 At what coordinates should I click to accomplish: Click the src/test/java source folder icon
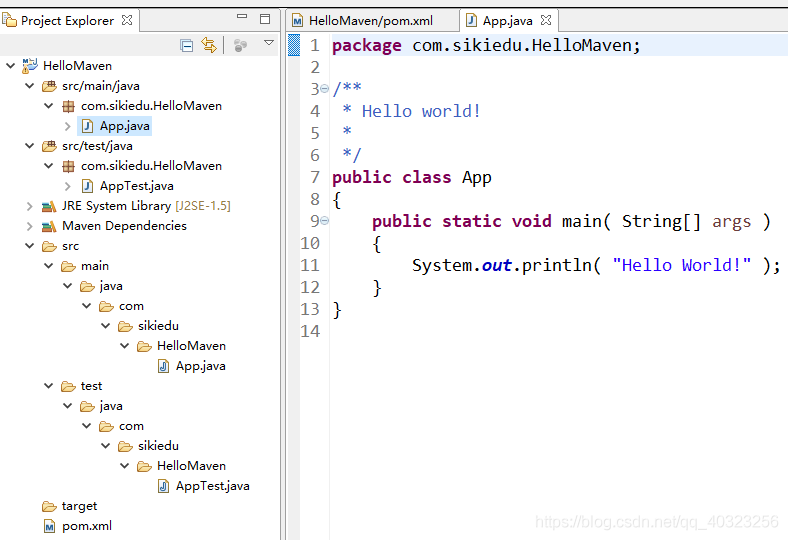pos(49,146)
